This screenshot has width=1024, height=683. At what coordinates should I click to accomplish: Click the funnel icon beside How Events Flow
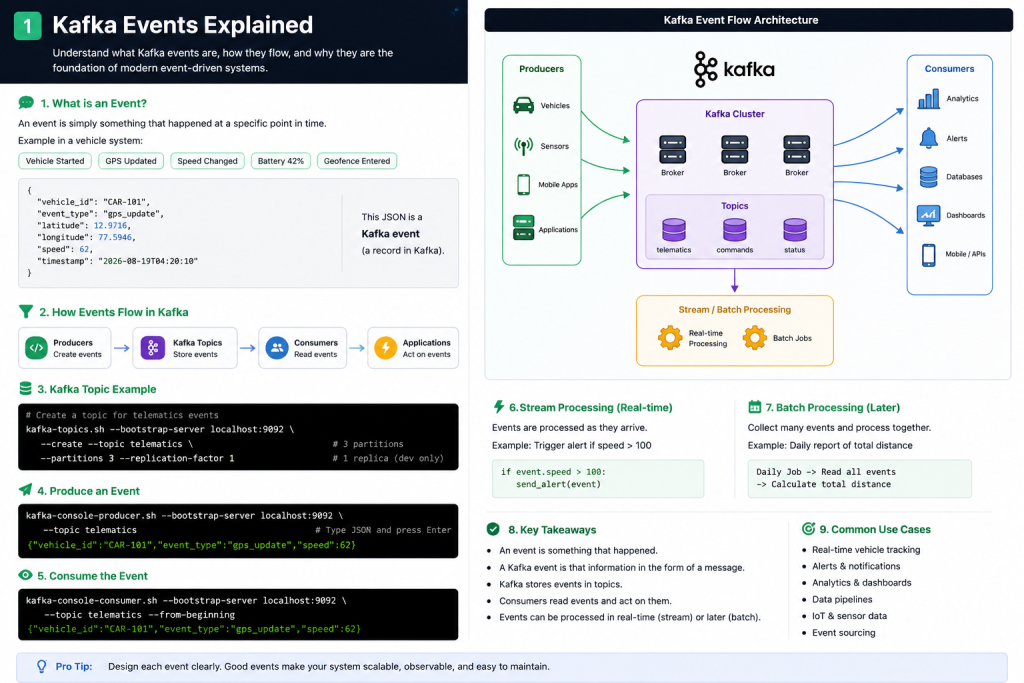[25, 311]
